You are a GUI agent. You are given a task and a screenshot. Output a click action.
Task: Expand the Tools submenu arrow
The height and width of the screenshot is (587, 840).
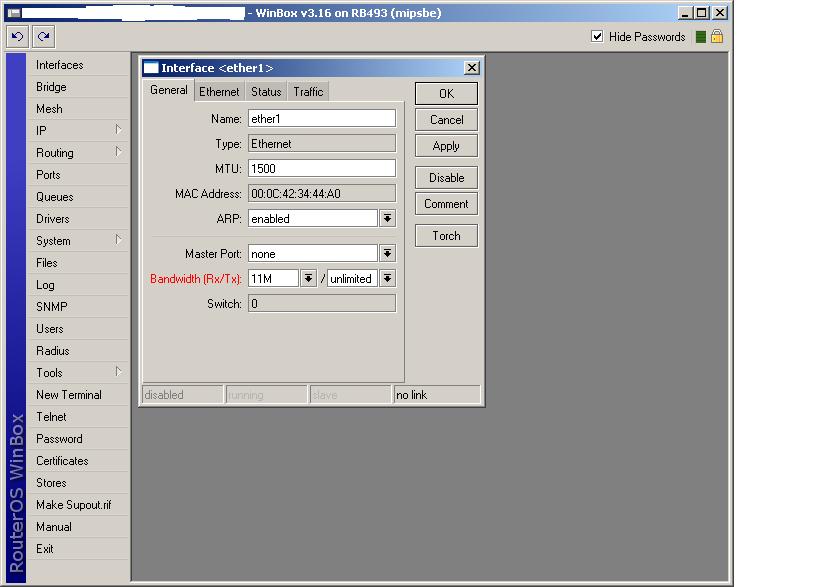tap(118, 372)
